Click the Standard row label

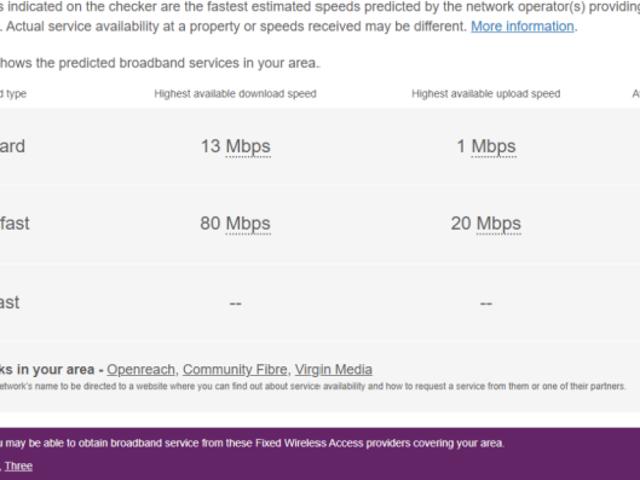[12, 146]
